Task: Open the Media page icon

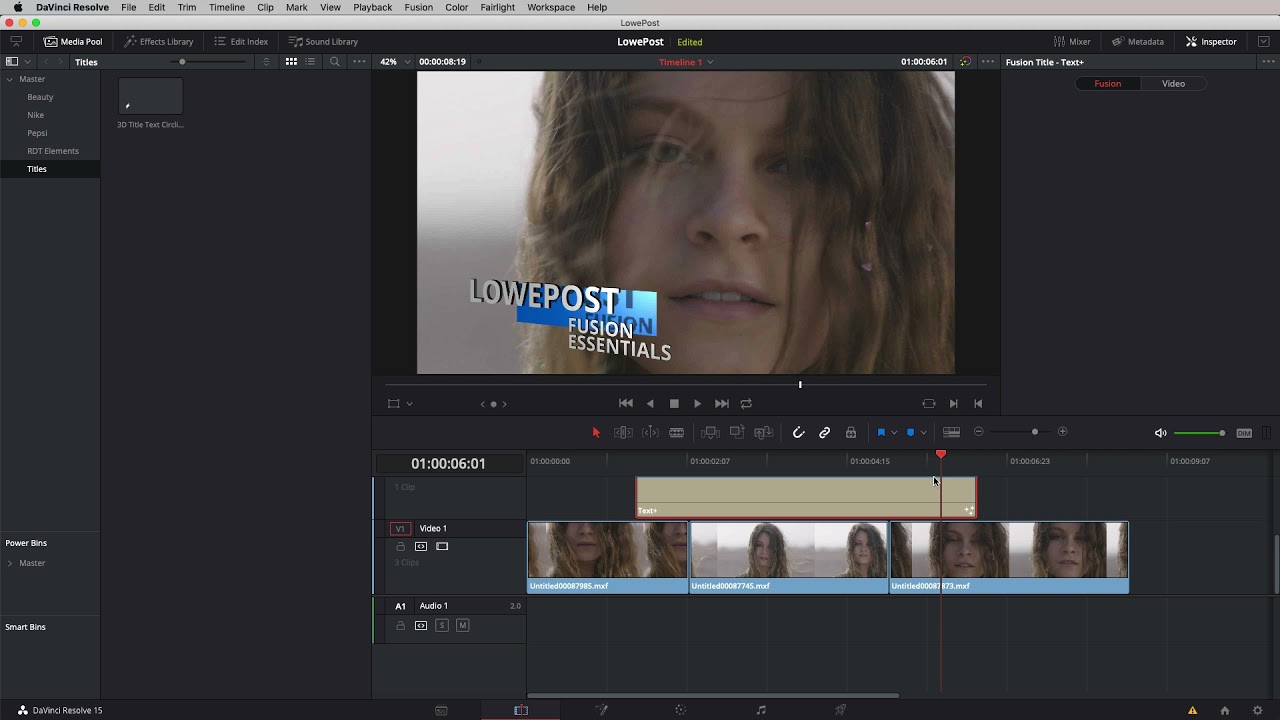Action: pyautogui.click(x=441, y=710)
